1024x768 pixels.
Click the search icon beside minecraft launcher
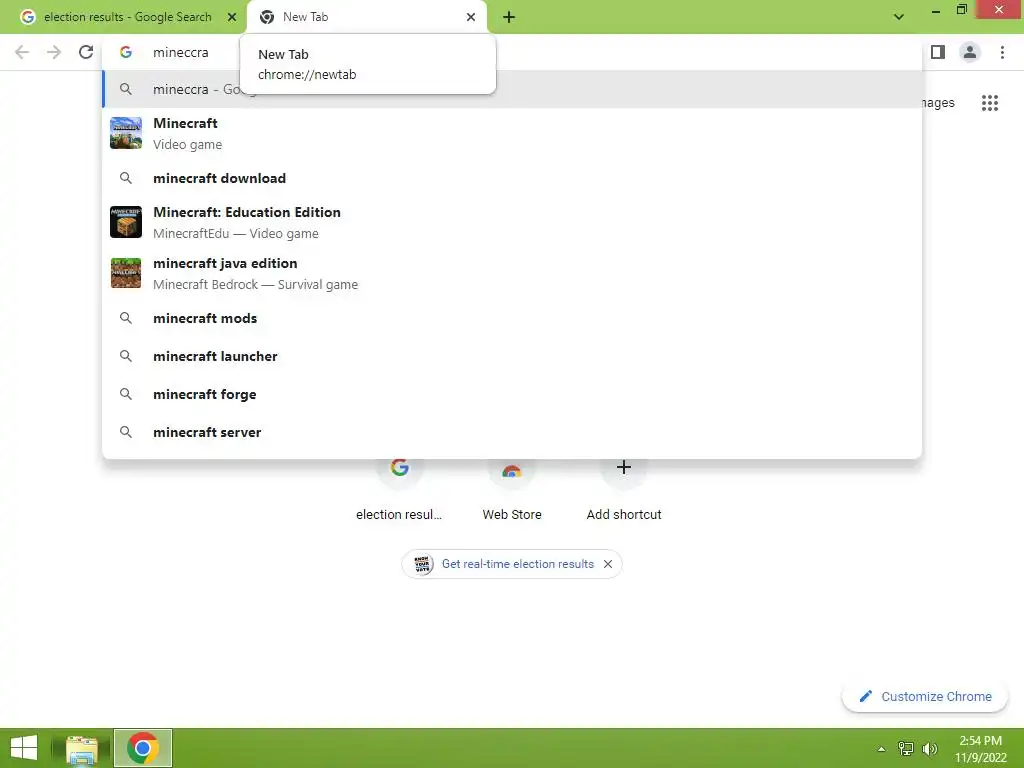click(x=126, y=356)
